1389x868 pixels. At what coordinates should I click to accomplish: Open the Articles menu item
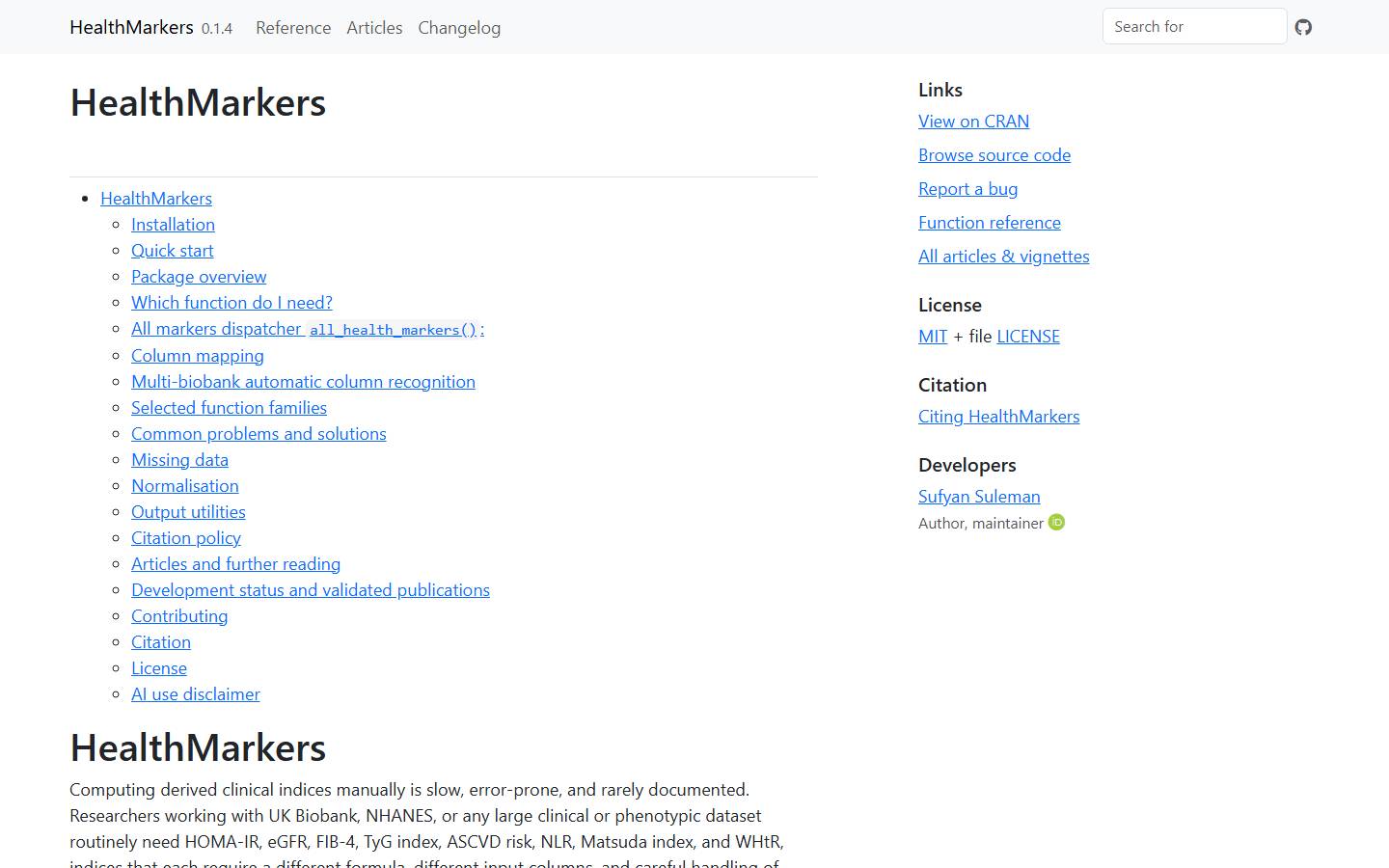tap(374, 28)
